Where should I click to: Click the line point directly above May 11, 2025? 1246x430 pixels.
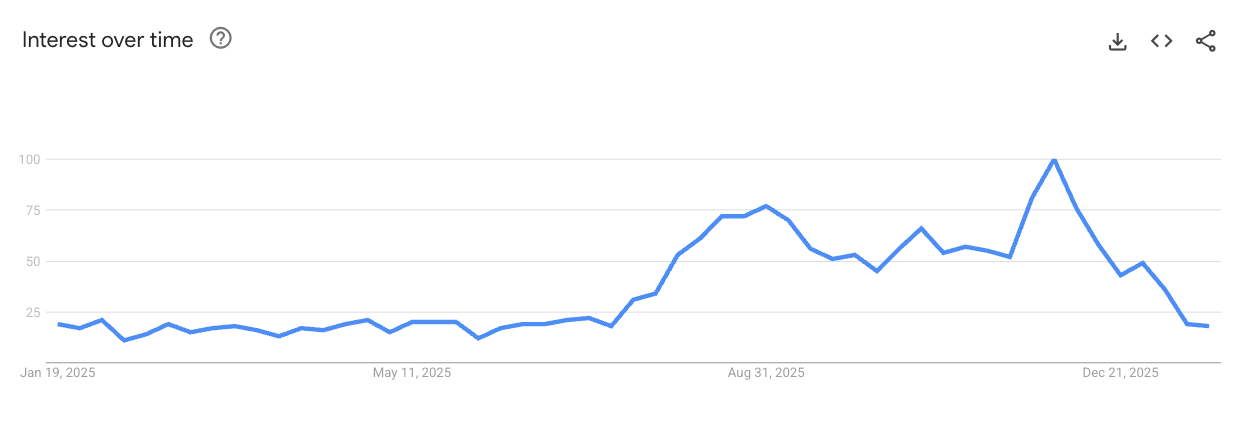(x=412, y=322)
